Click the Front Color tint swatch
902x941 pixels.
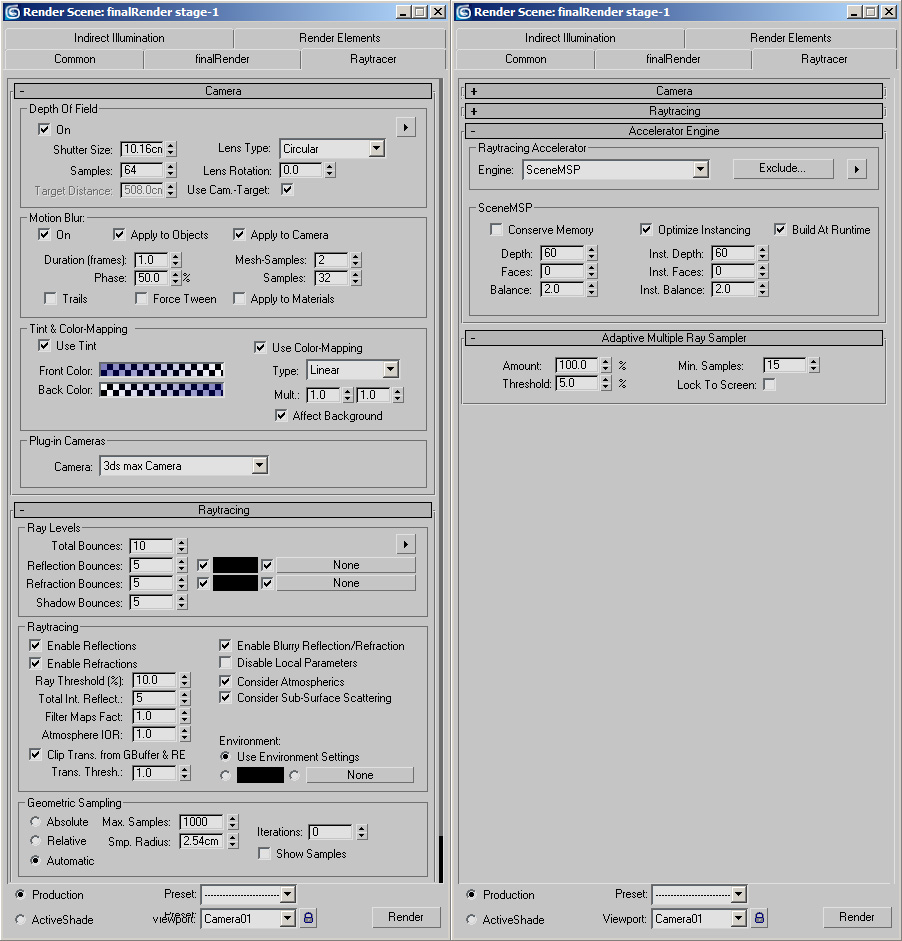tap(161, 371)
